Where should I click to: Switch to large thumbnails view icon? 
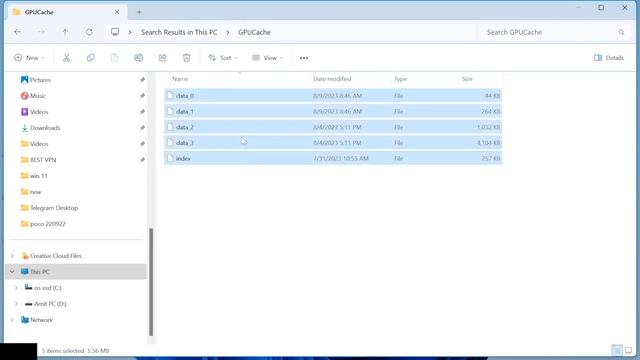tap(629, 350)
